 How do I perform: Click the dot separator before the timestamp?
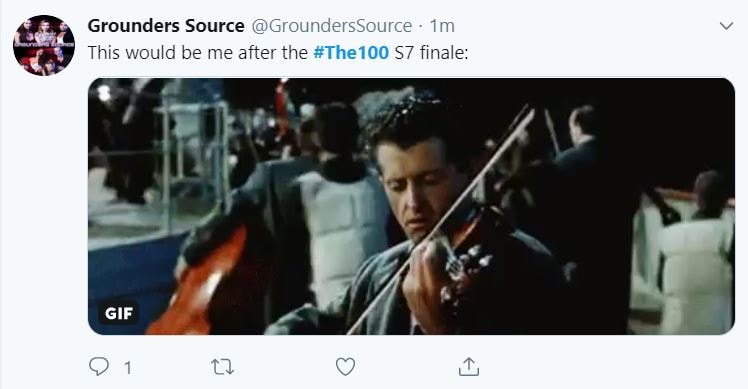(x=420, y=27)
